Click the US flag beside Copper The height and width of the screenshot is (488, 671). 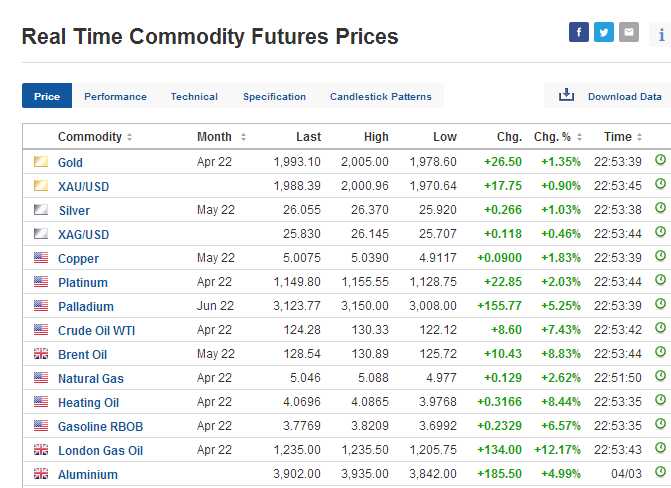(41, 258)
